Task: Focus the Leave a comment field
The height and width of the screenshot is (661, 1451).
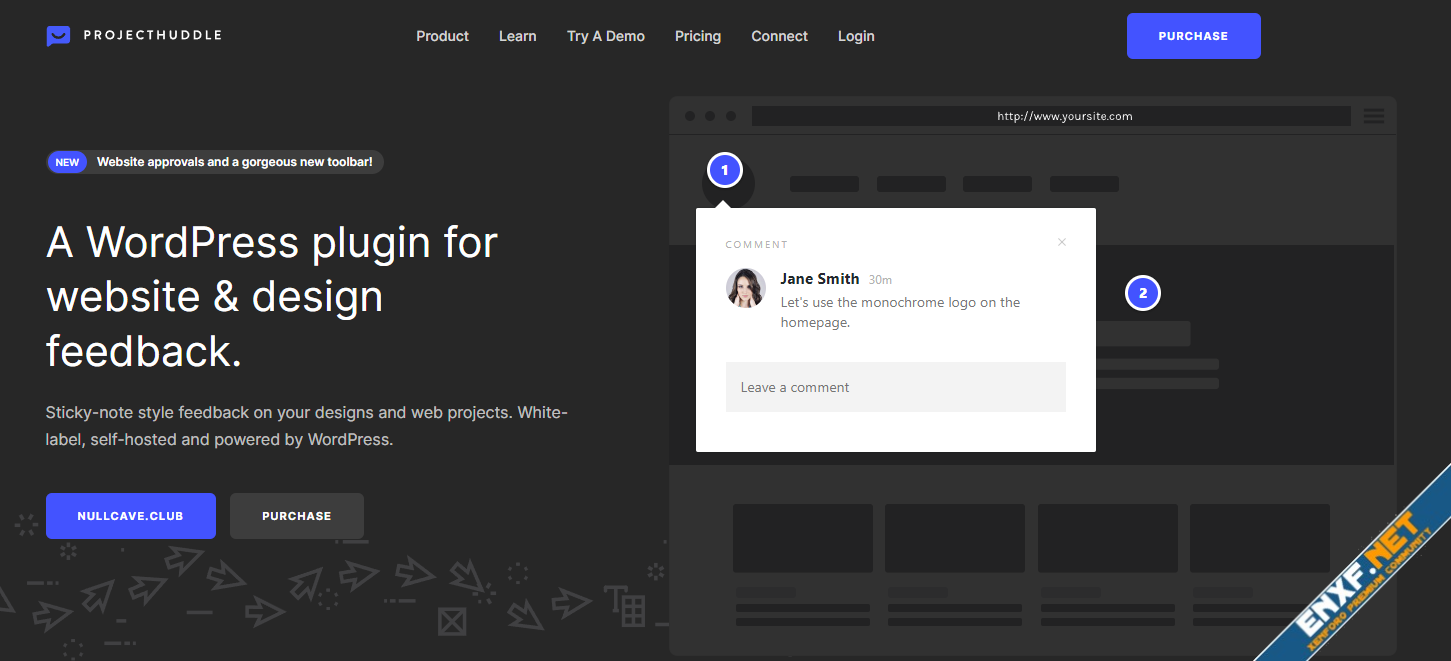Action: (896, 387)
